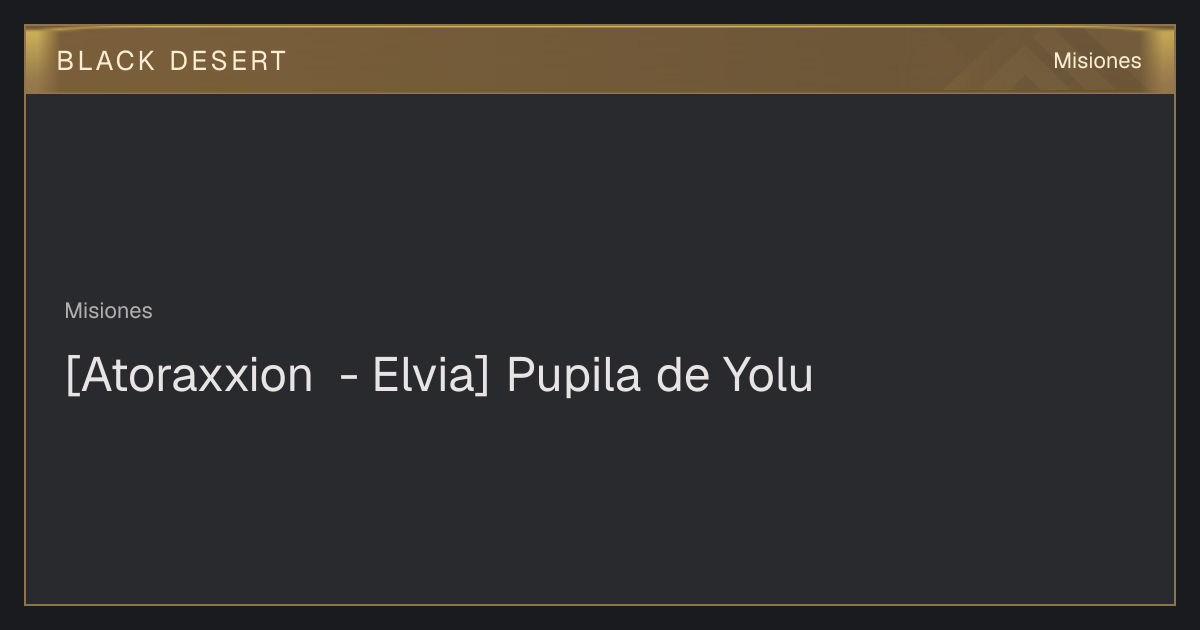This screenshot has width=1200, height=630.
Task: Open the Pupila de Yolu quest title
Action: (x=439, y=376)
